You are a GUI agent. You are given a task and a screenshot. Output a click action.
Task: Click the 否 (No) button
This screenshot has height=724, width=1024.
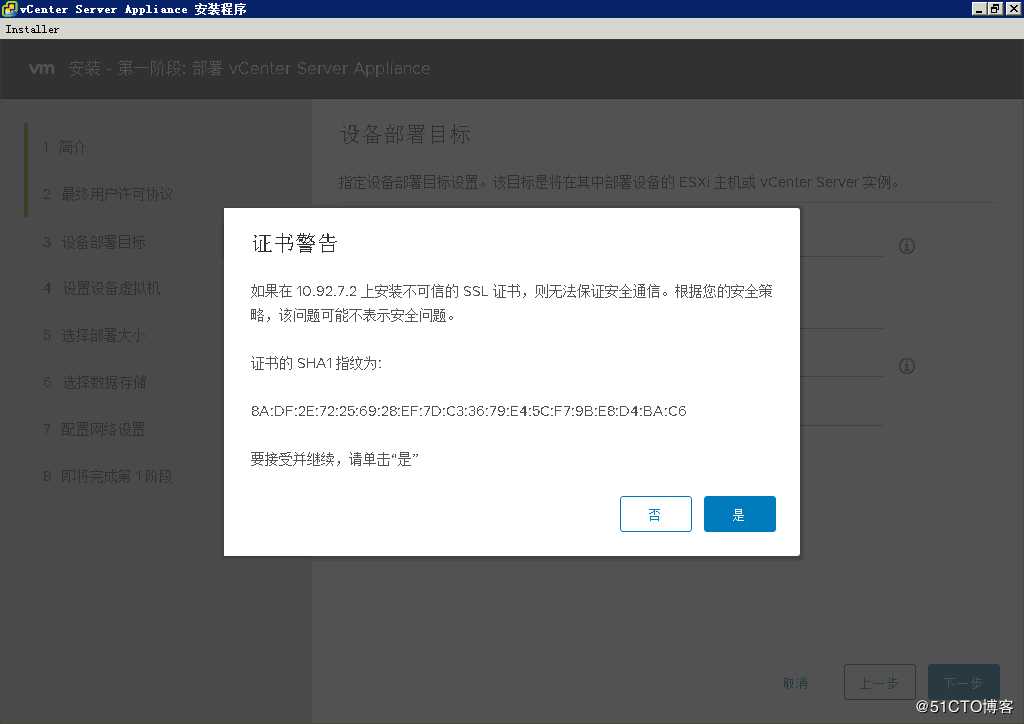pos(655,514)
